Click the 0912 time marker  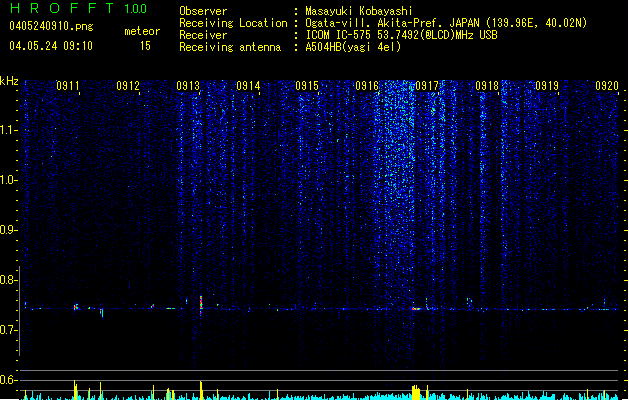click(128, 86)
